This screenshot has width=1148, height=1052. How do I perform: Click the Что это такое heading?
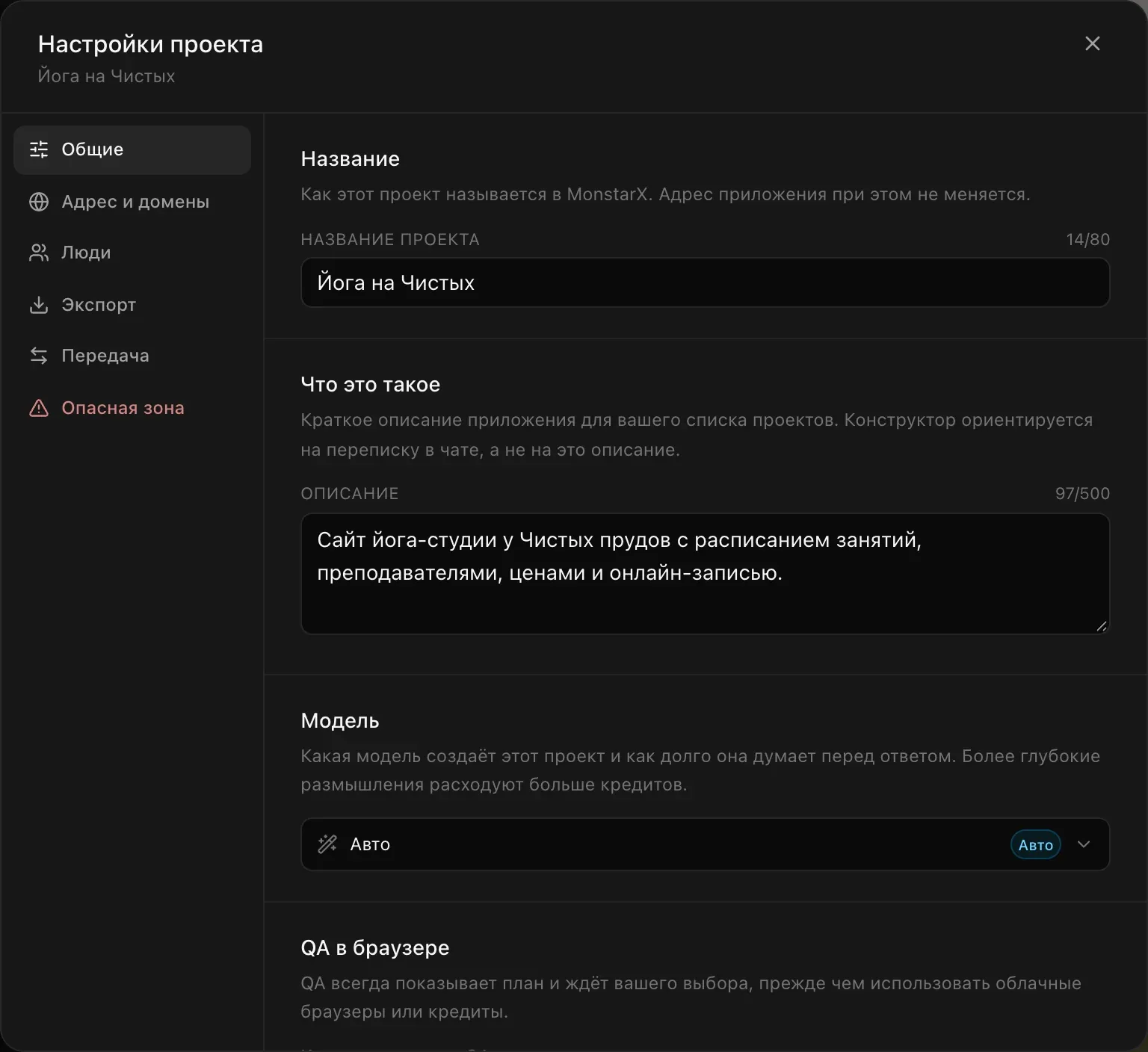coord(371,384)
